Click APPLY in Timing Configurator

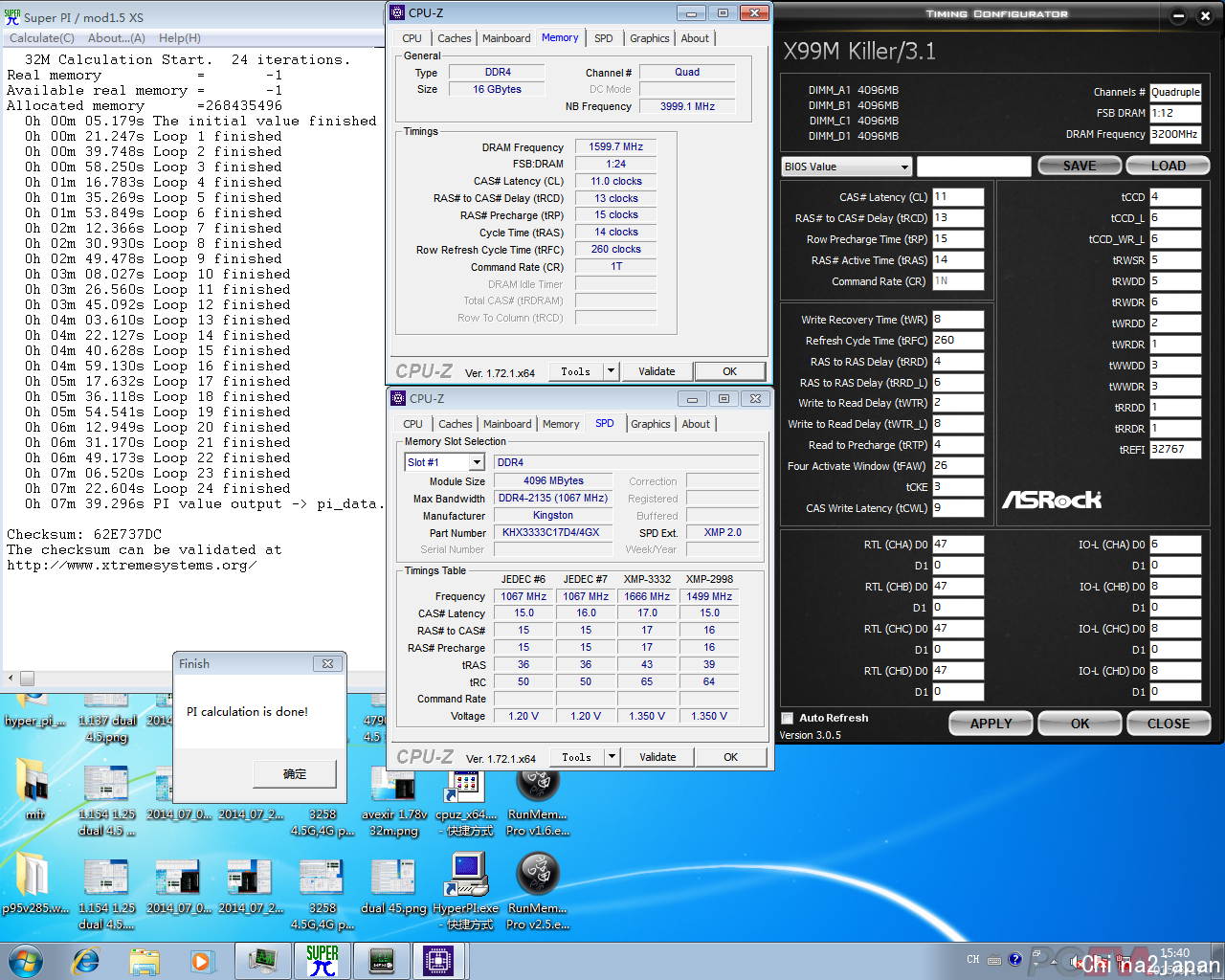tap(991, 724)
